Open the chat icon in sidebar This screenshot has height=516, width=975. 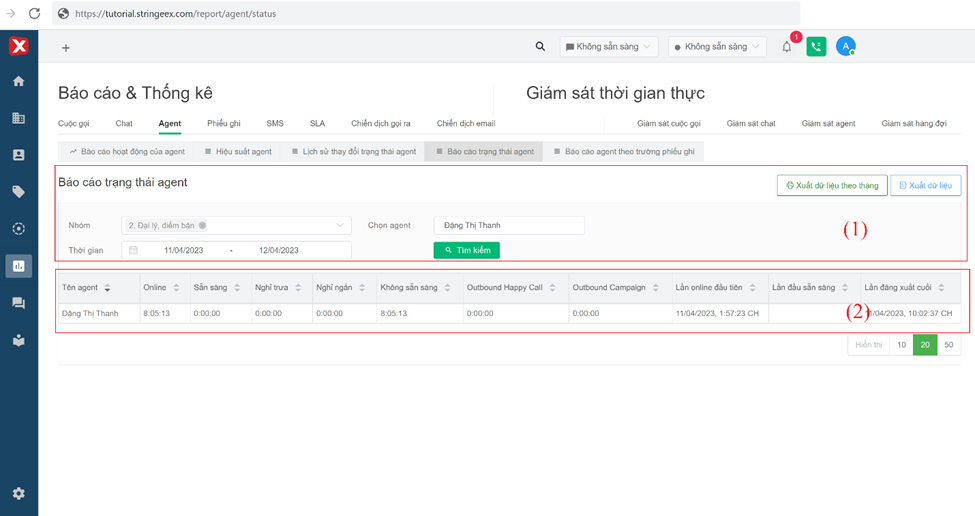(x=18, y=303)
